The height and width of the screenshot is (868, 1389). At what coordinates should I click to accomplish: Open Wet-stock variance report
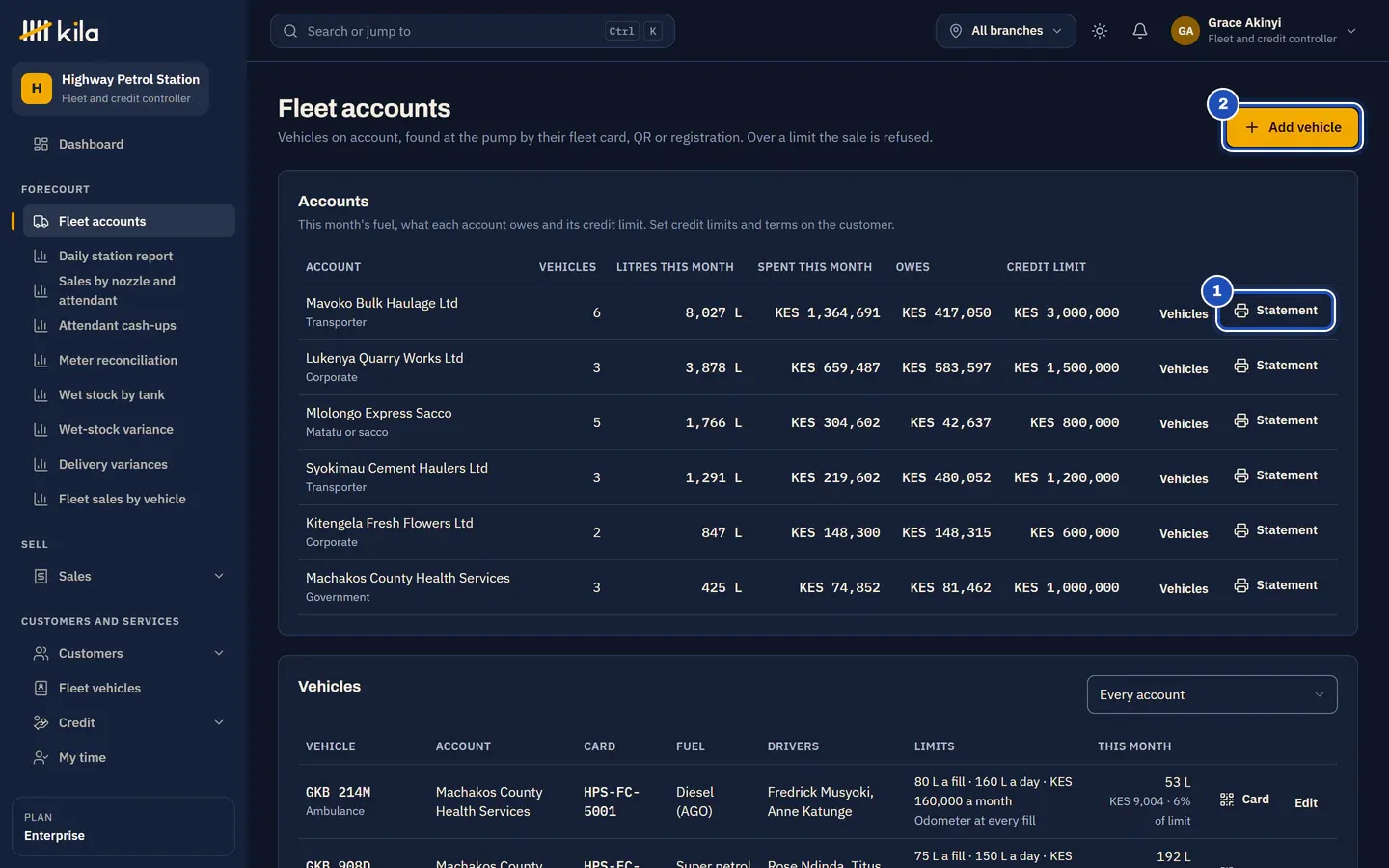tap(128, 430)
